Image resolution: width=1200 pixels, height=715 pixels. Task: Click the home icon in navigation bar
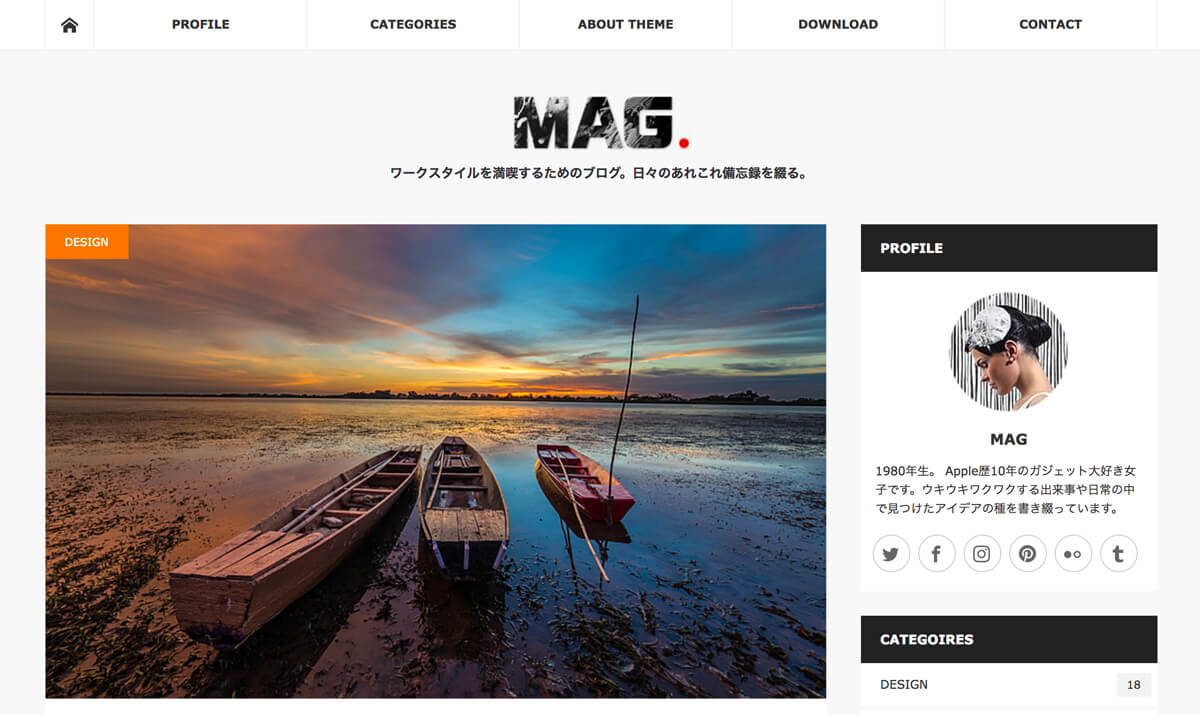69,25
